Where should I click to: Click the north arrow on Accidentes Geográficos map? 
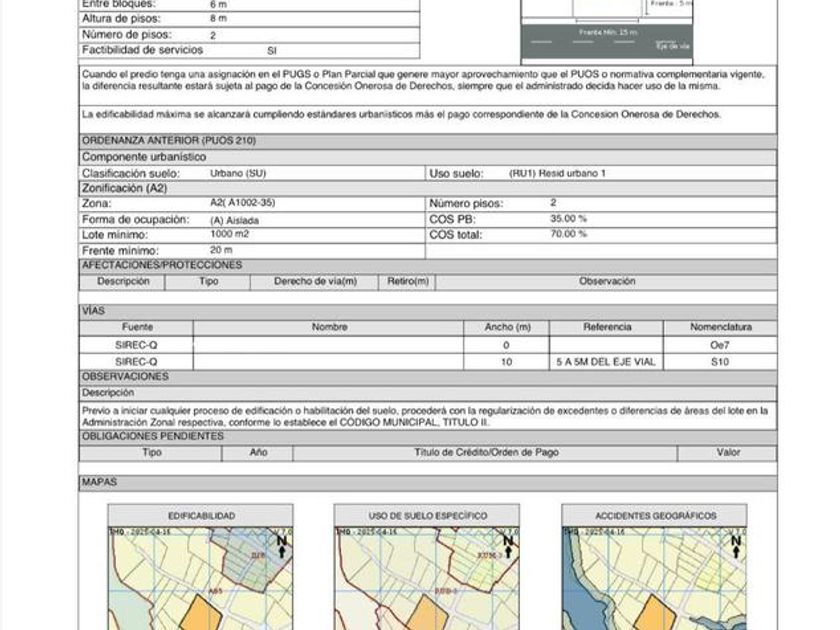click(x=736, y=546)
